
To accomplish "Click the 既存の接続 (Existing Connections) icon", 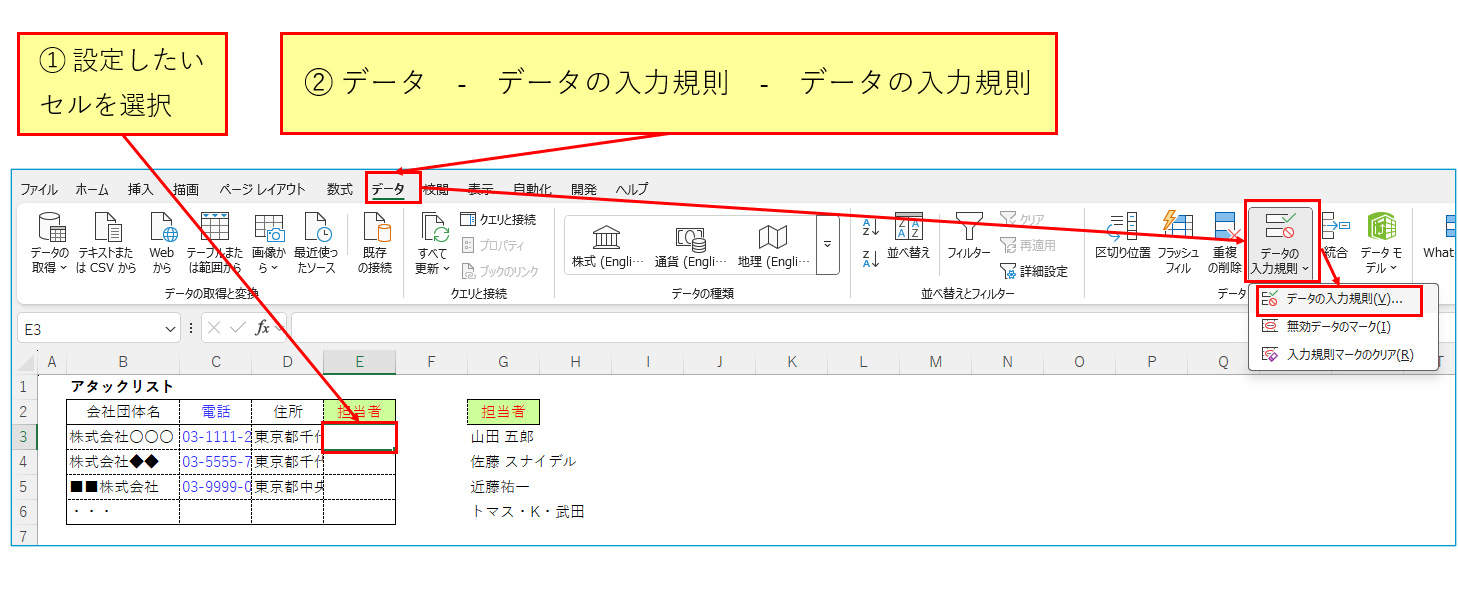I will (376, 228).
